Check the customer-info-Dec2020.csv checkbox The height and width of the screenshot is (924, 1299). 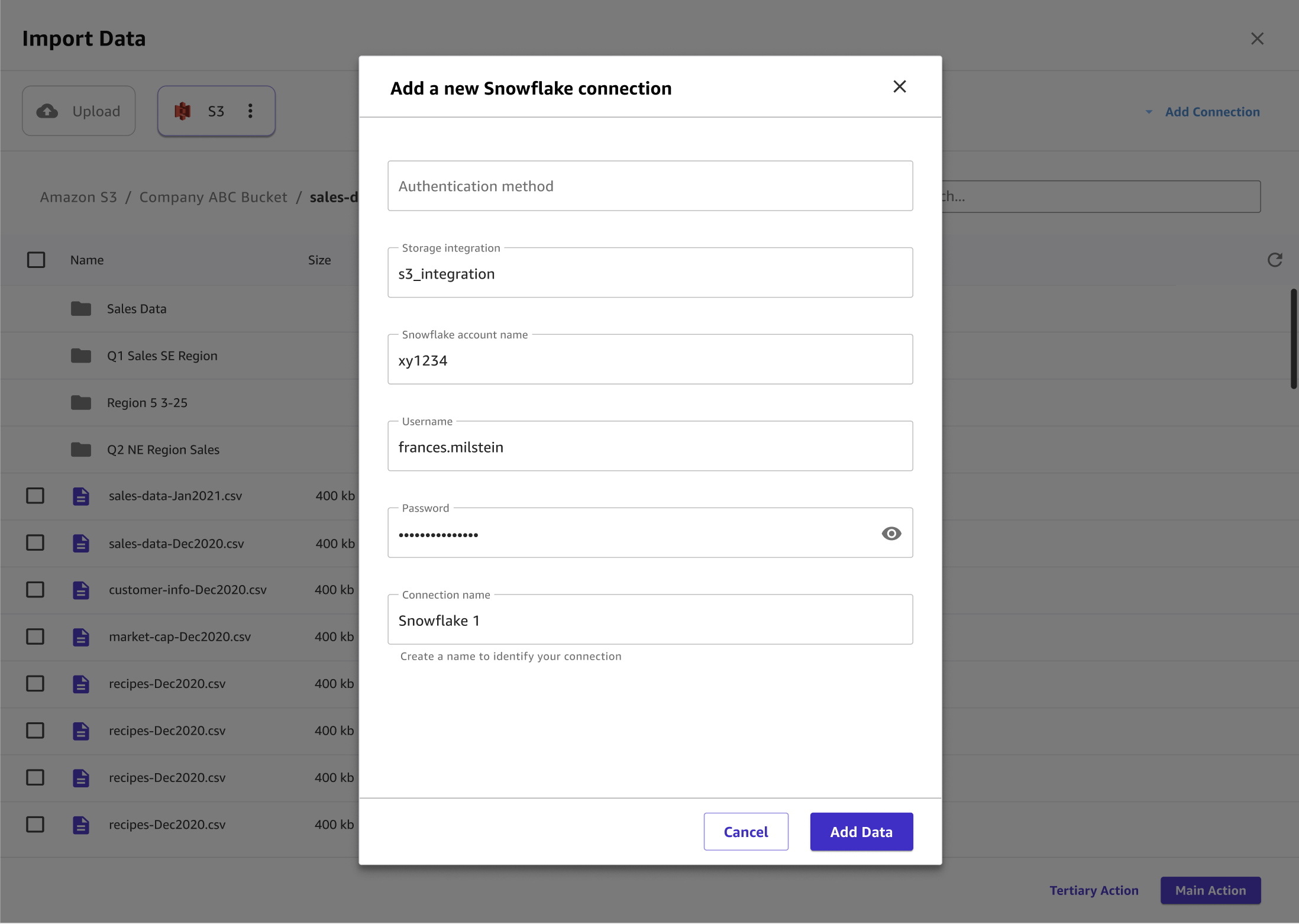click(35, 589)
